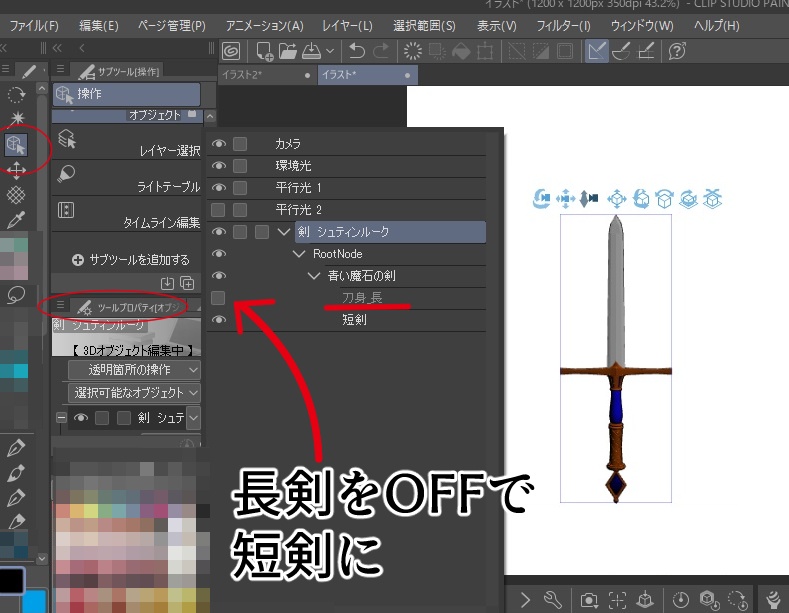Click the blue sub color swatch

pyautogui.click(x=35, y=602)
